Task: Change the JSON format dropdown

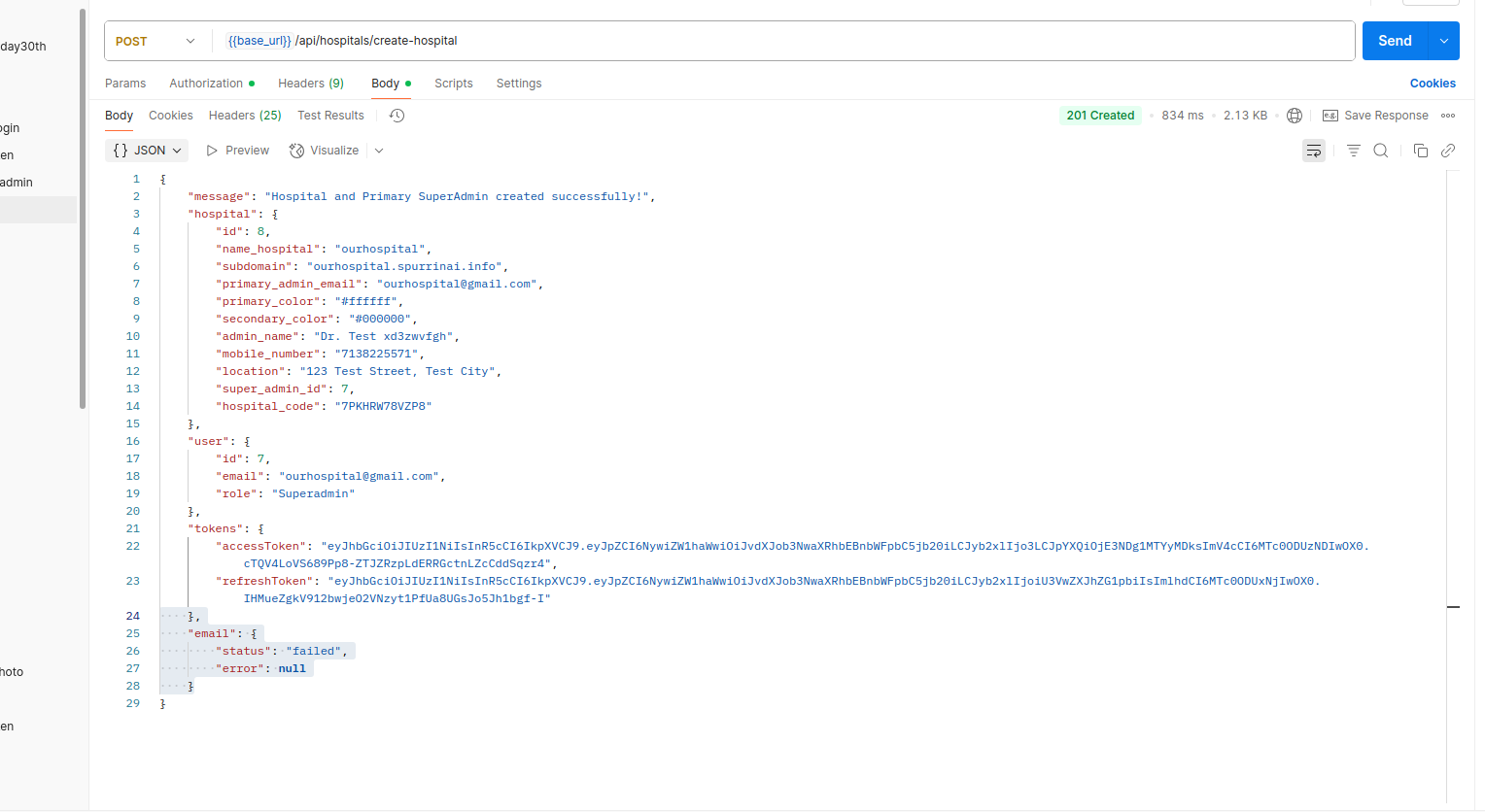Action: point(148,151)
